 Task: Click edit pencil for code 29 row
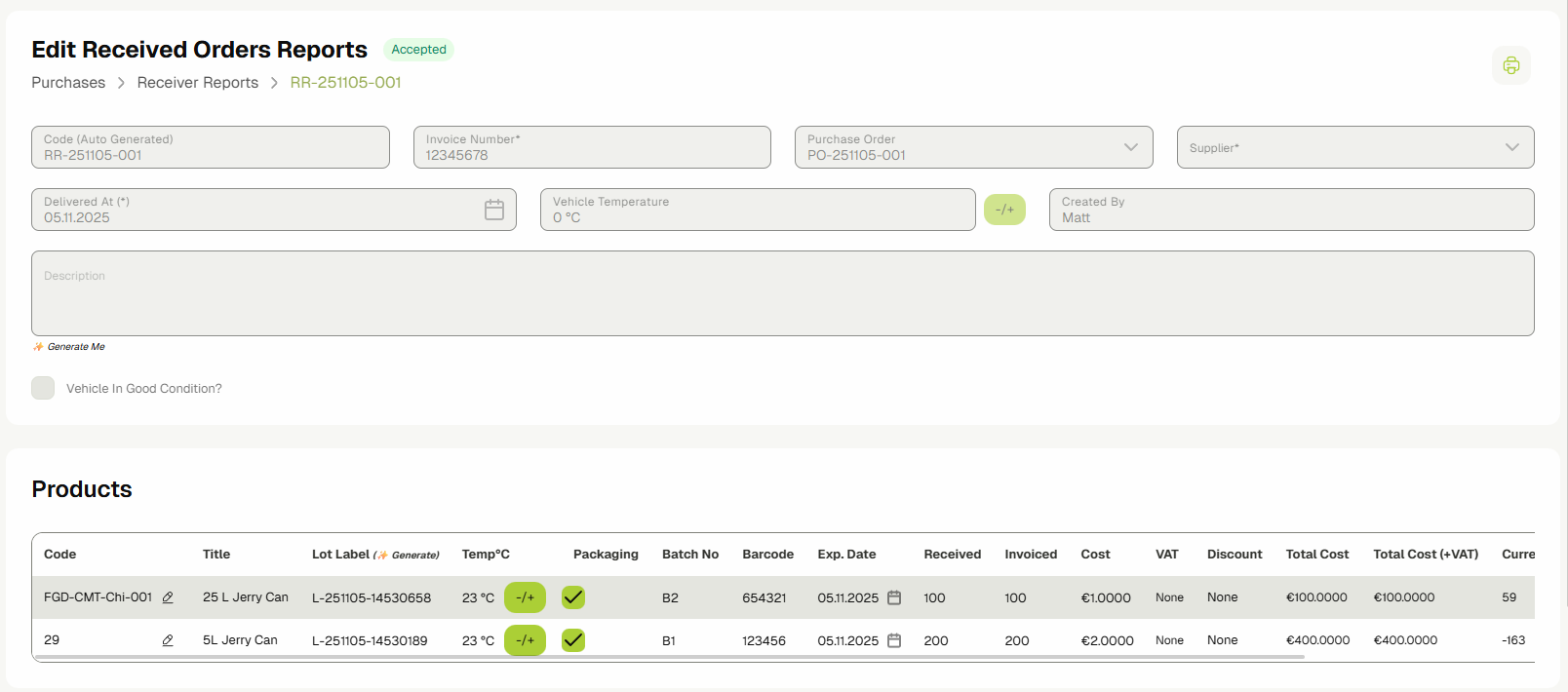[168, 640]
